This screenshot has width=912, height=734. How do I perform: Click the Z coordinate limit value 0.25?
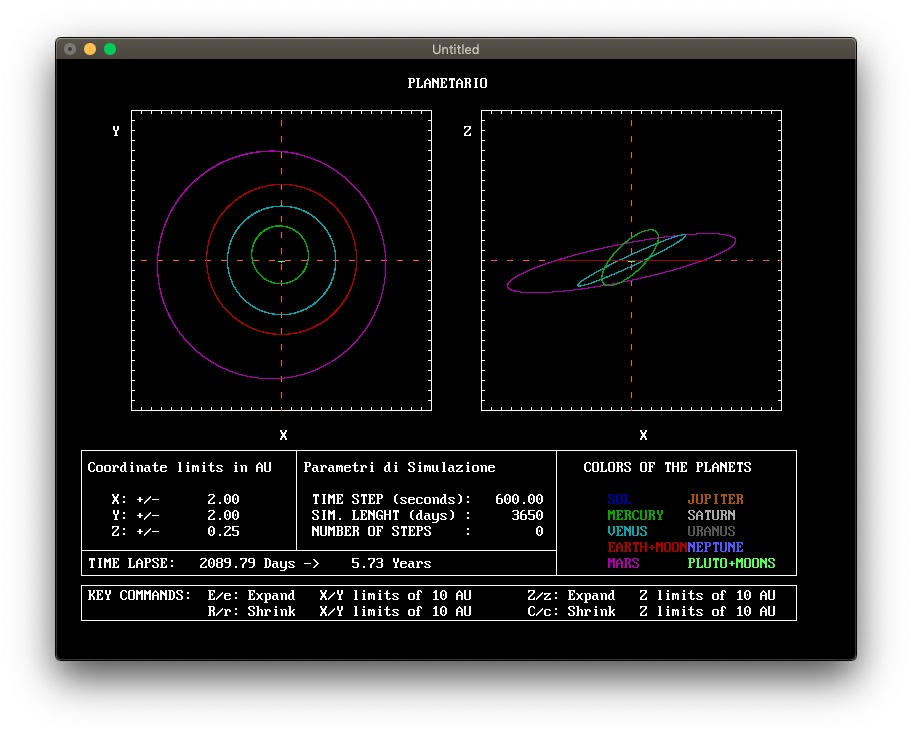pos(223,531)
